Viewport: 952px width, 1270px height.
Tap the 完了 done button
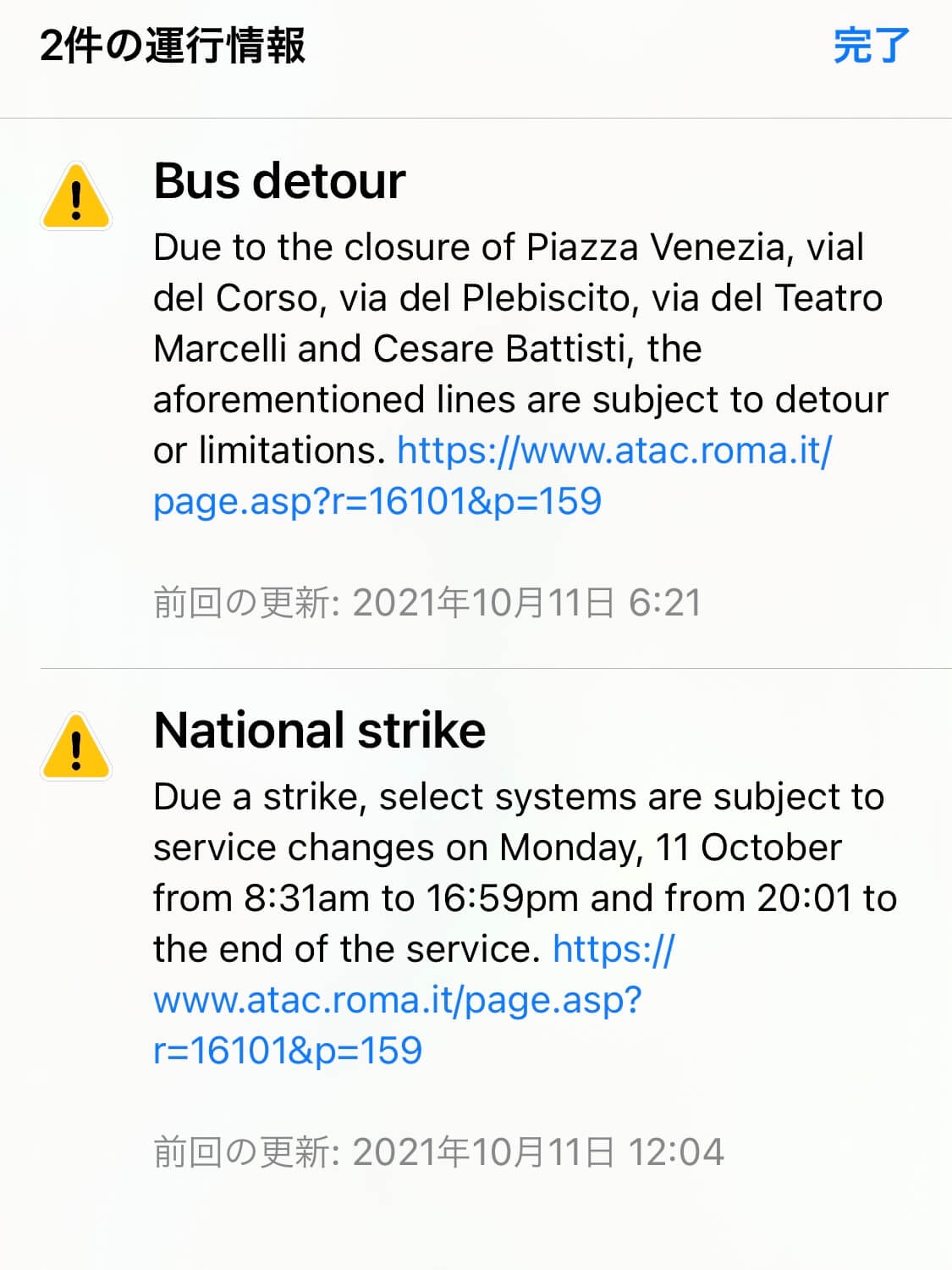[871, 46]
